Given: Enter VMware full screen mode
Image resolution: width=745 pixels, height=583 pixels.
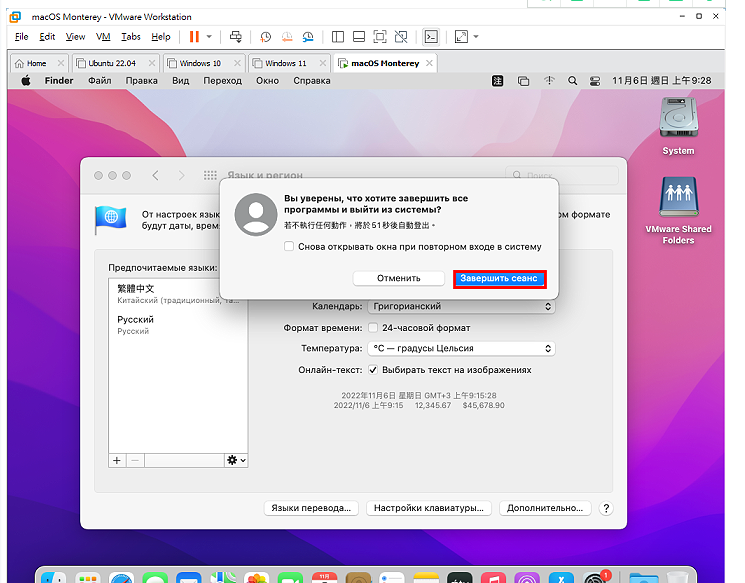Looking at the screenshot, I should click(x=380, y=37).
